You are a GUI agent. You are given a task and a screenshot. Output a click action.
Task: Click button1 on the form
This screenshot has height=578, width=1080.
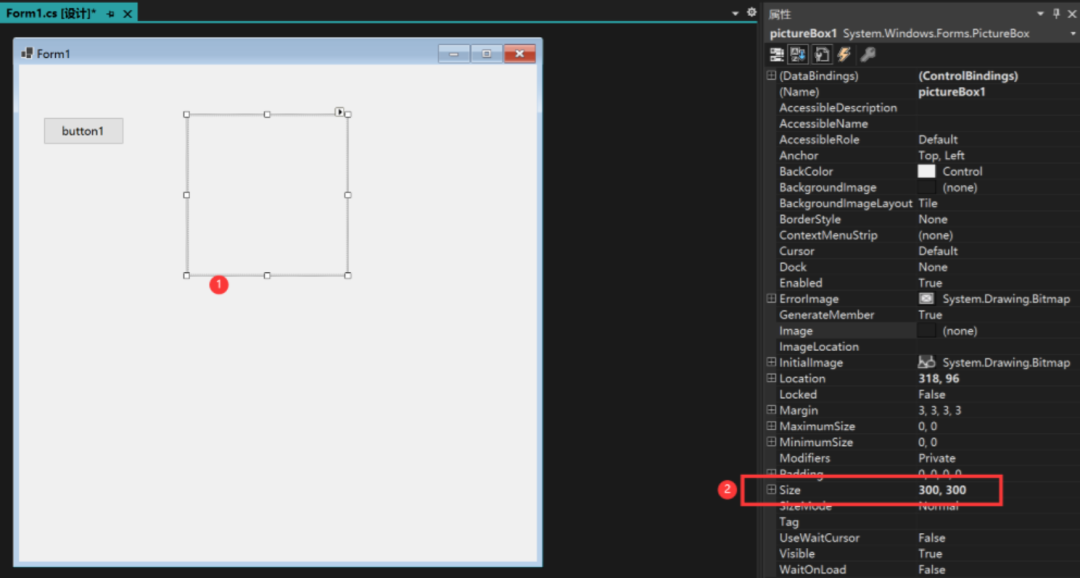click(x=83, y=131)
